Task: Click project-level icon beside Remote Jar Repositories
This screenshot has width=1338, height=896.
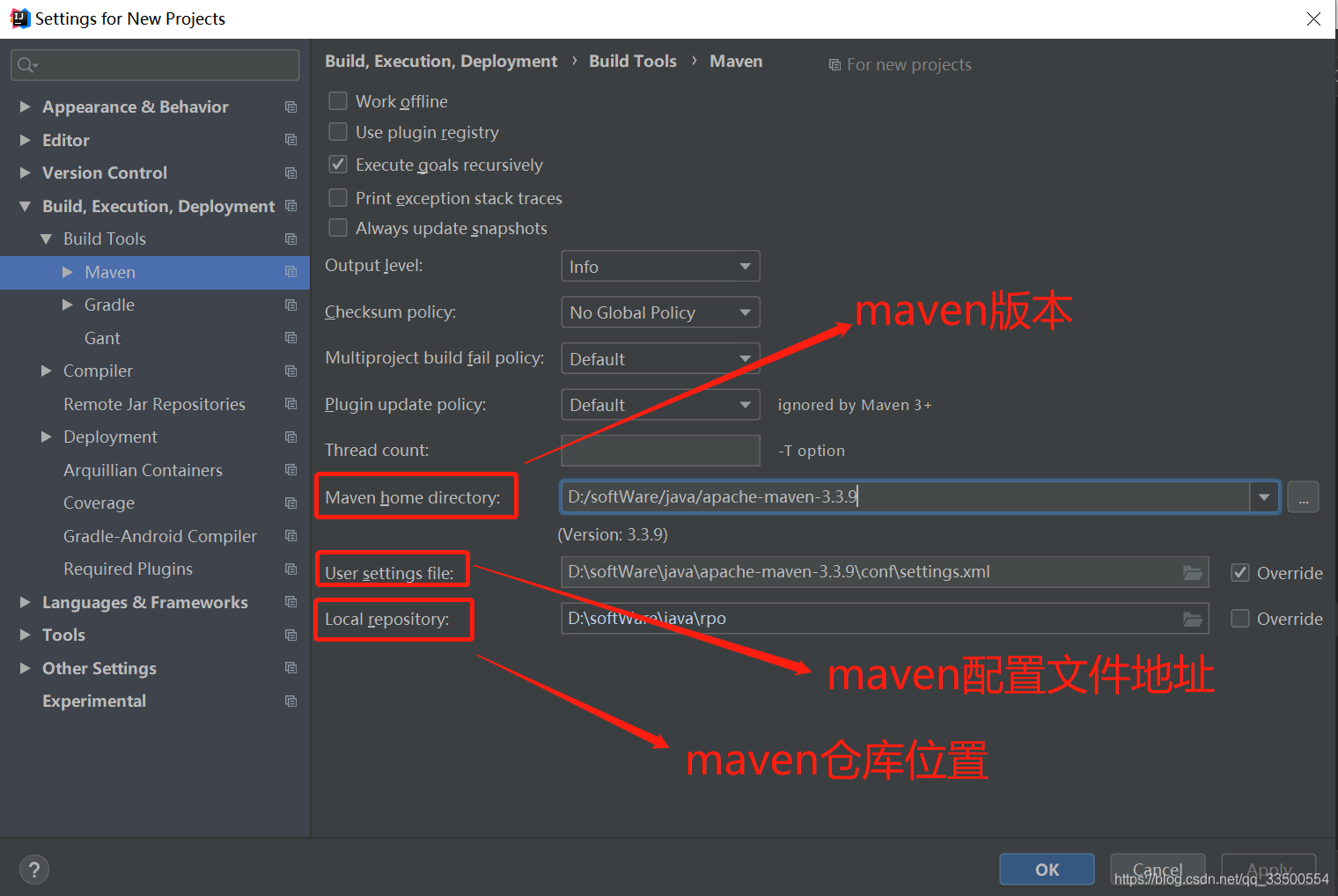Action: tap(290, 404)
